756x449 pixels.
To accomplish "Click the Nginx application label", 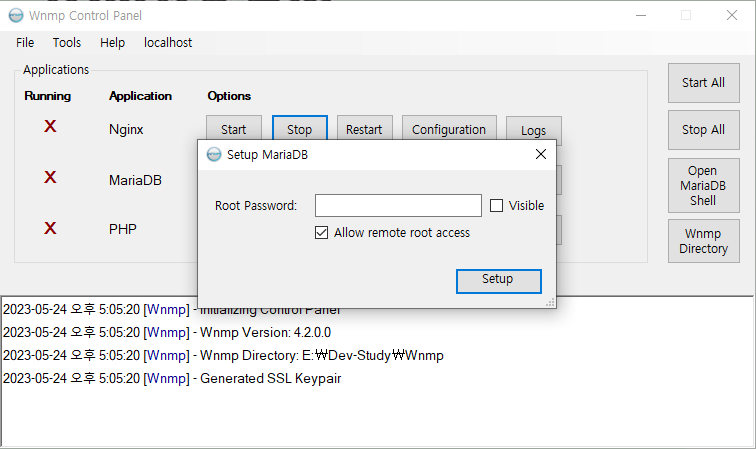I will pyautogui.click(x=126, y=129).
